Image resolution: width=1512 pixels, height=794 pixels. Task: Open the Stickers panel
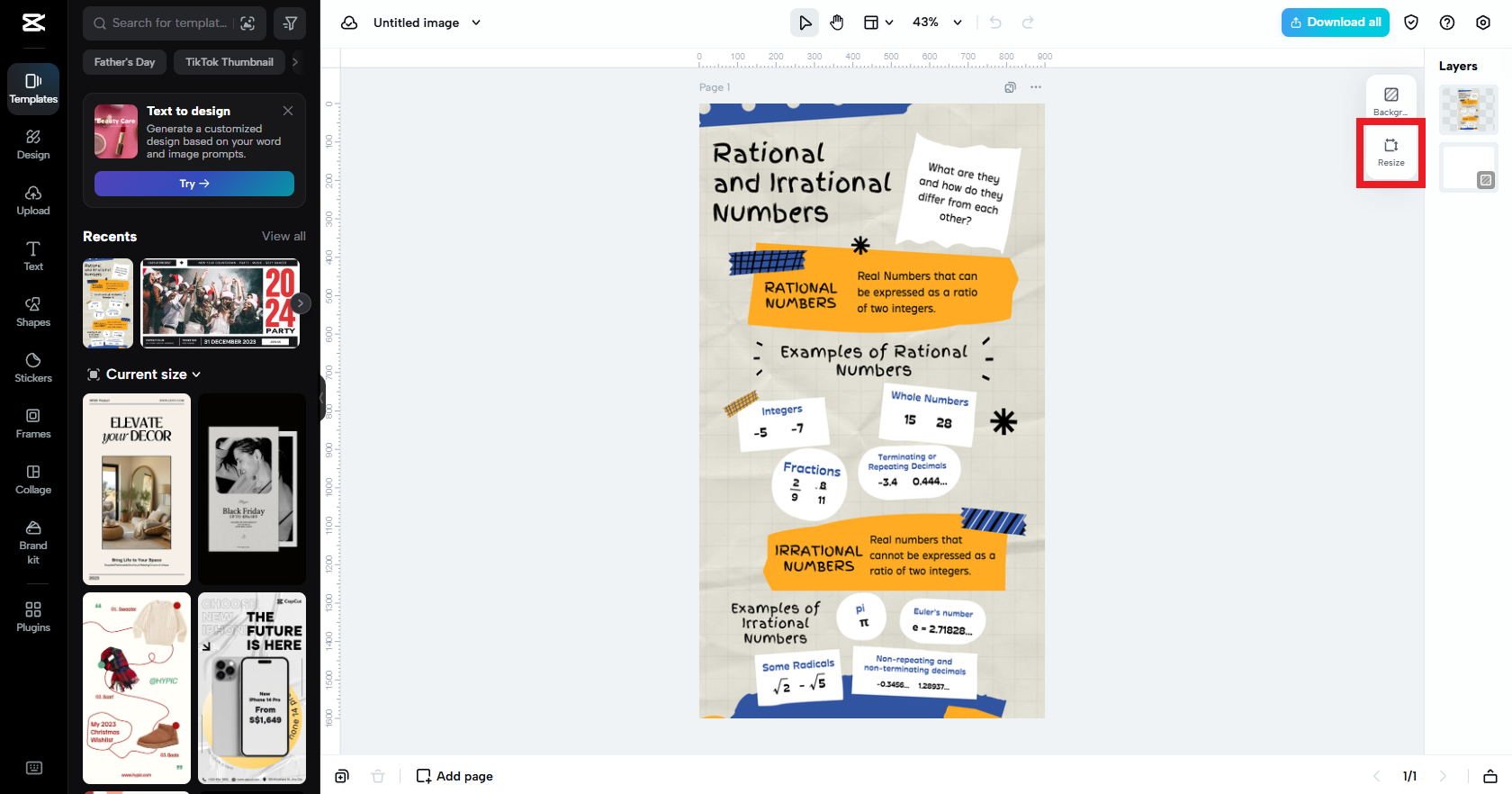click(x=33, y=367)
